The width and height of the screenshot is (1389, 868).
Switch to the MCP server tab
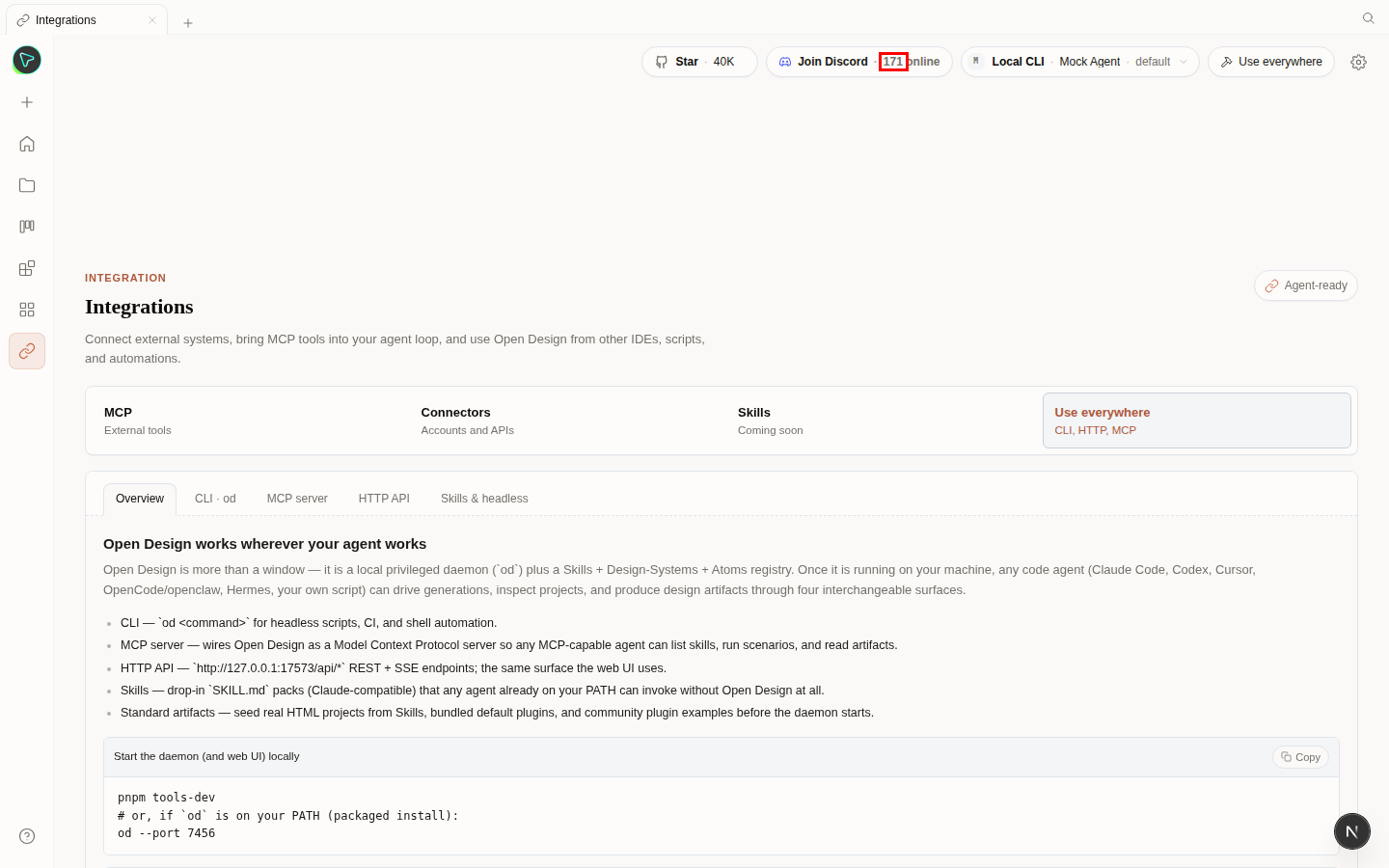coord(297,499)
